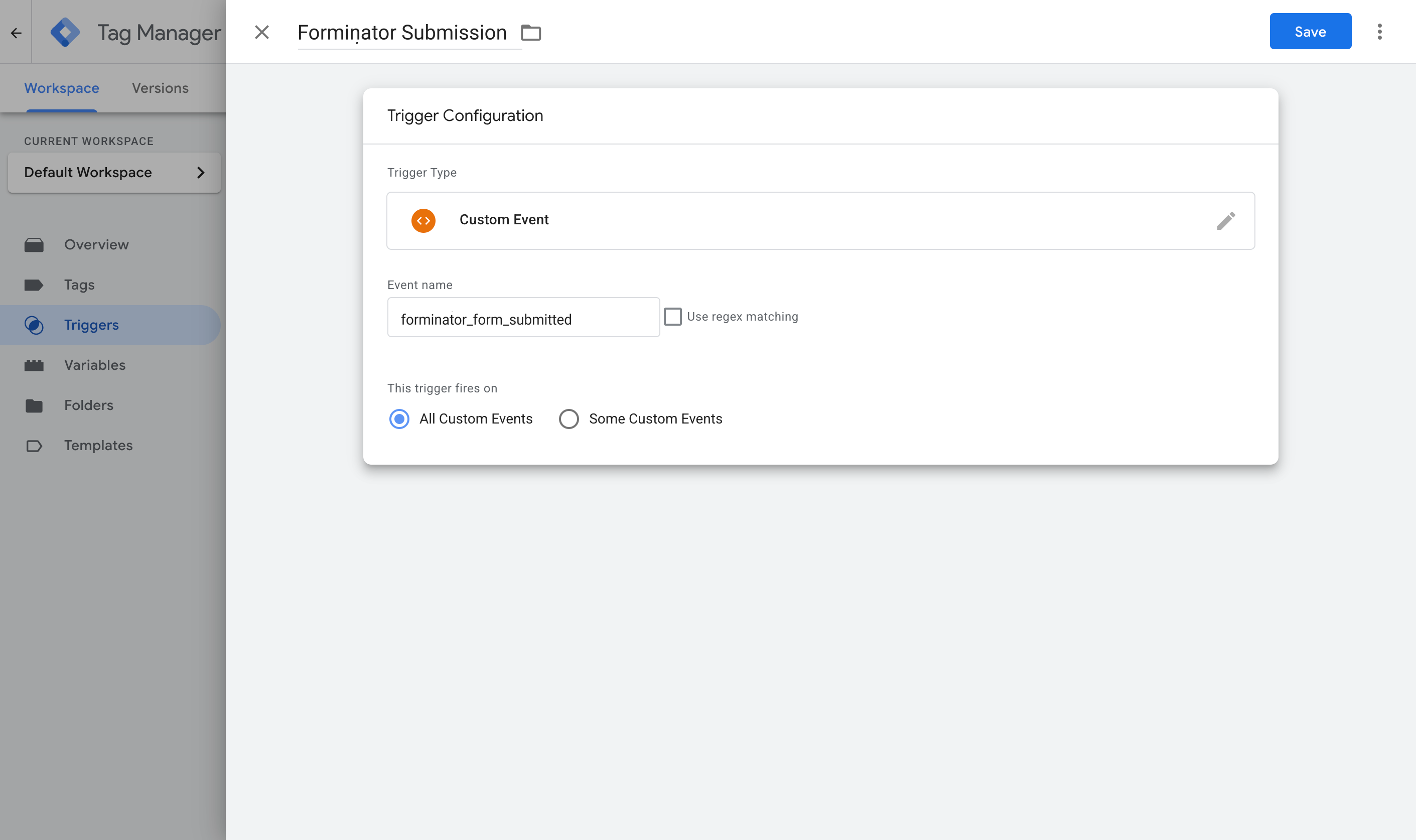Go to Variables in sidebar

click(94, 366)
